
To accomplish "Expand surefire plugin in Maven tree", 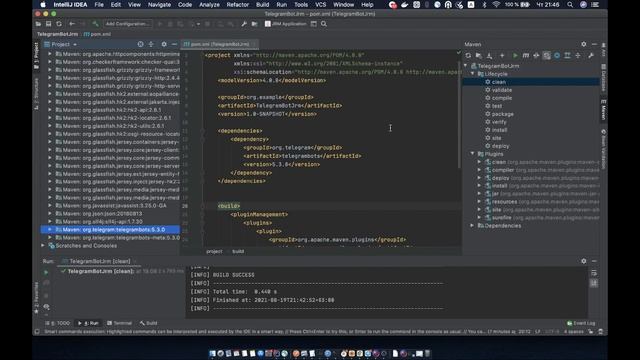I will 479,218.
